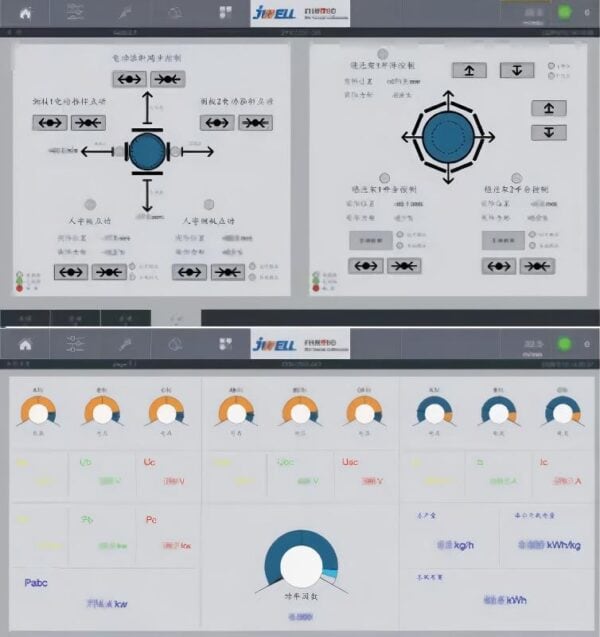
Task: Open the sliders settings icon on lower screen
Action: point(75,344)
